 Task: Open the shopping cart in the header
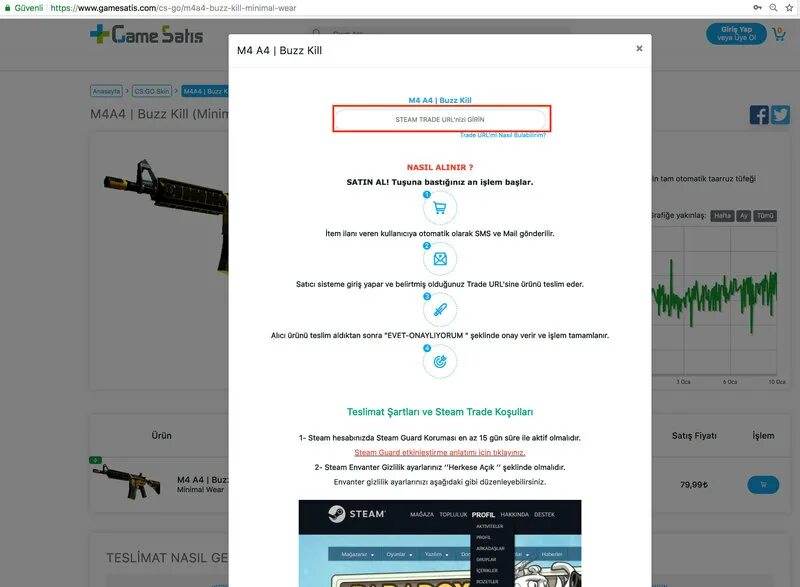(x=779, y=34)
